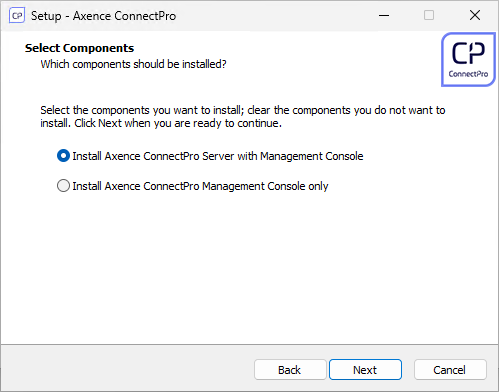Close the Axence ConnectPro setup window
499x392 pixels.
pos(475,15)
